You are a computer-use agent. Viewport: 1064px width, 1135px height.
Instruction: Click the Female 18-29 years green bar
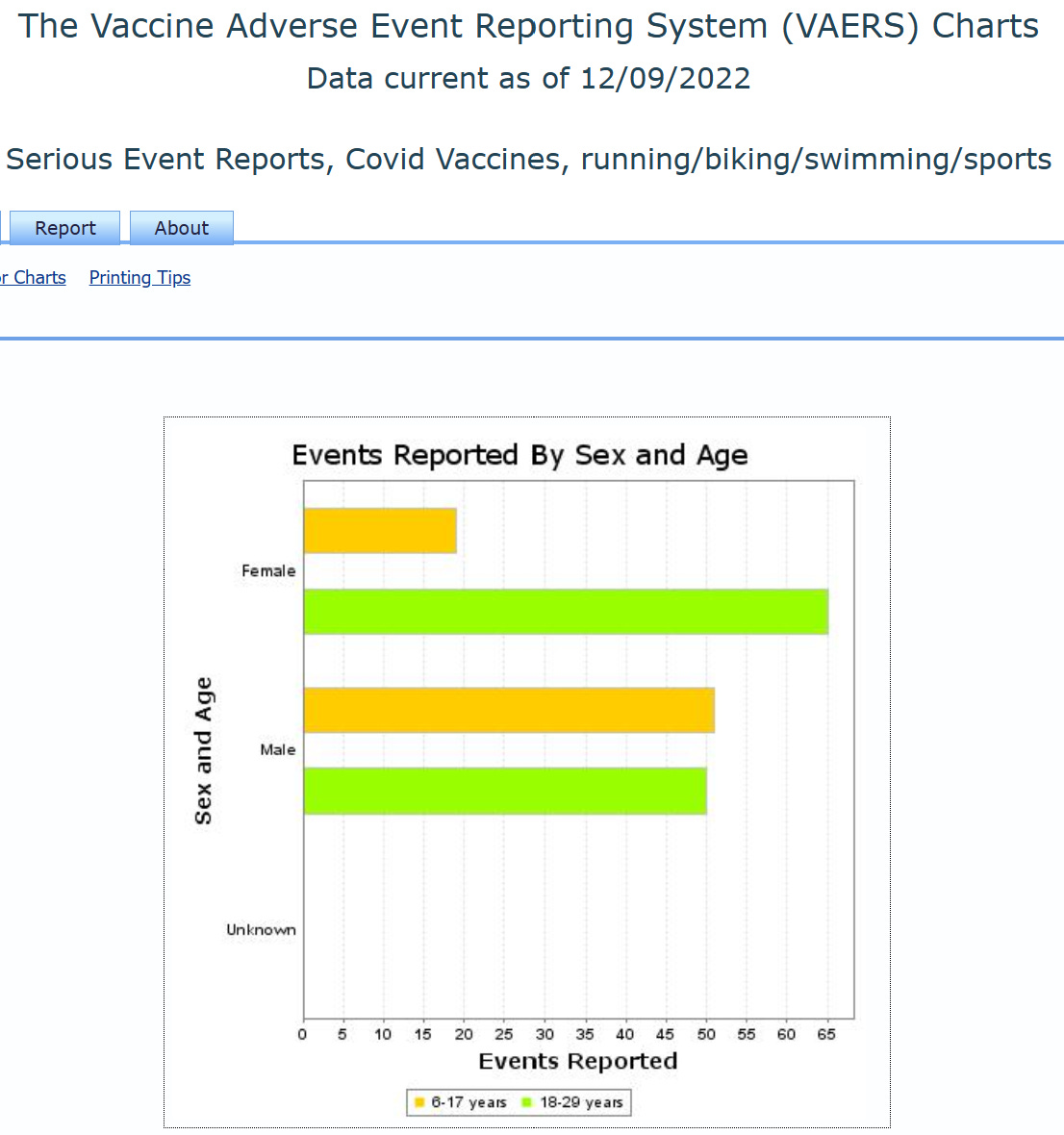coord(566,612)
